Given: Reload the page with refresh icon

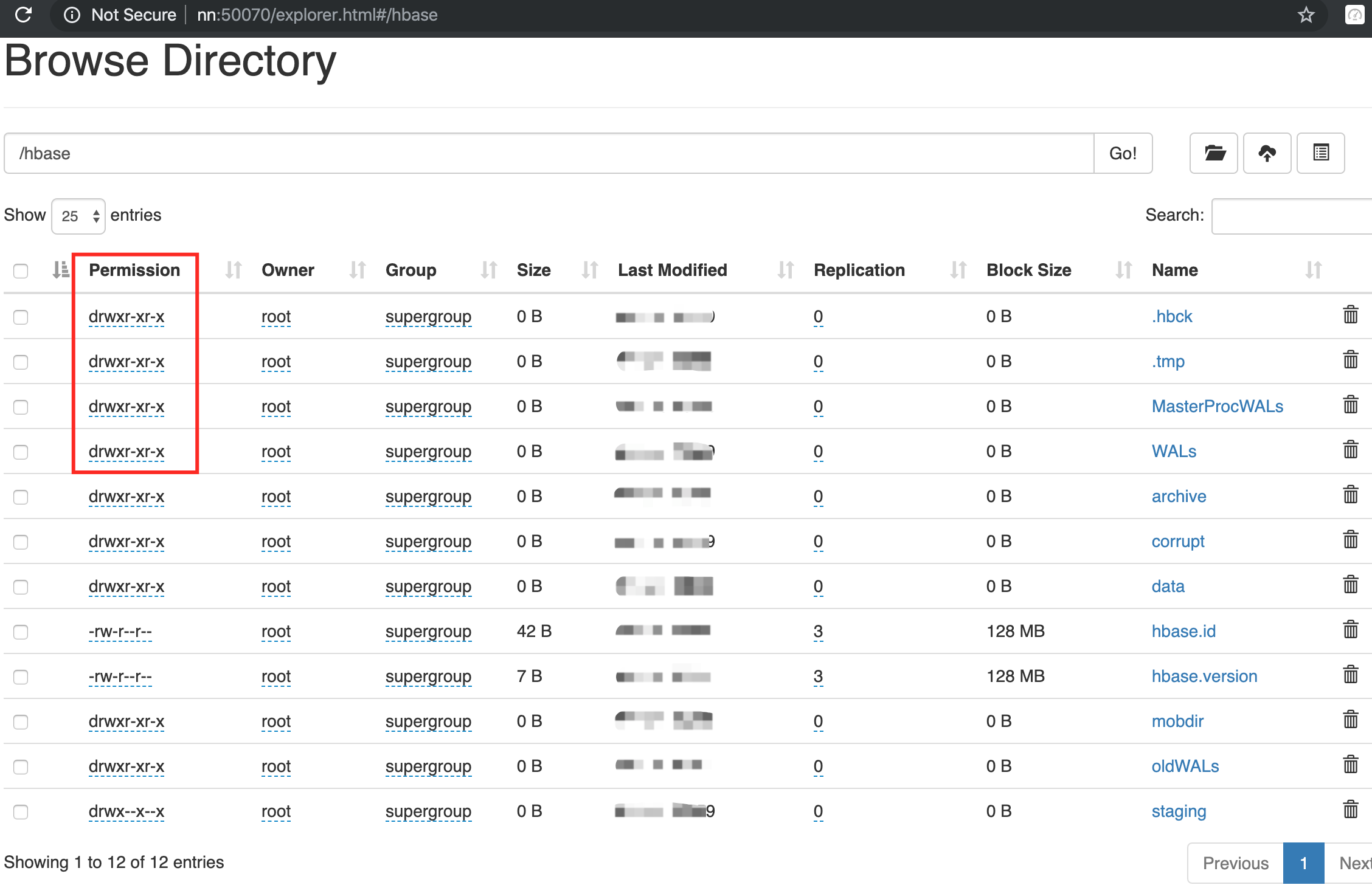Looking at the screenshot, I should pos(23,15).
